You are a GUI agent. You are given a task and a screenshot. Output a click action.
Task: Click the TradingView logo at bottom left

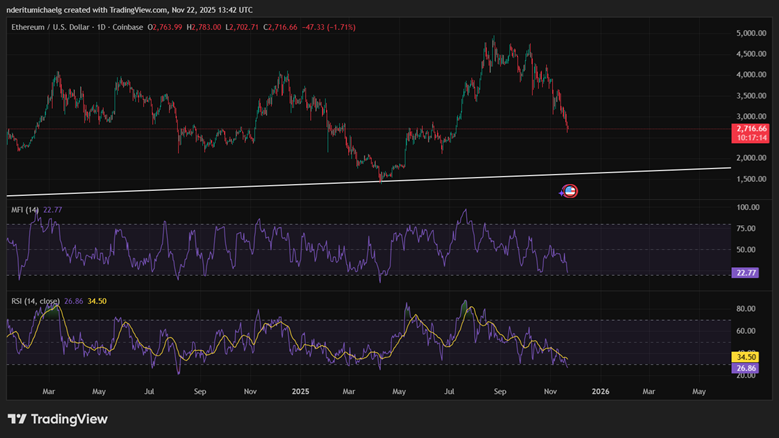click(57, 419)
